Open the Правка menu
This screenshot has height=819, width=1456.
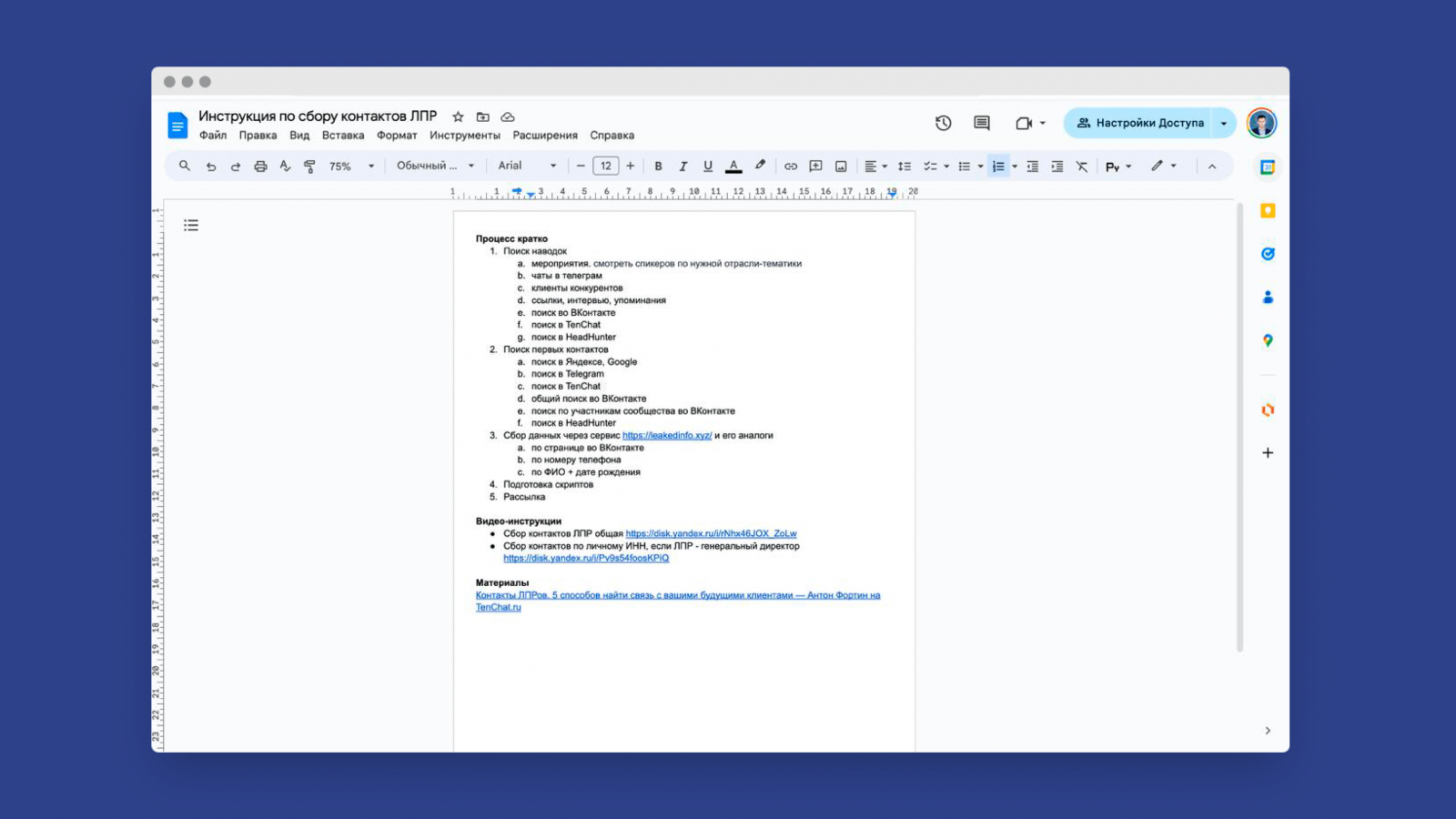pos(258,136)
